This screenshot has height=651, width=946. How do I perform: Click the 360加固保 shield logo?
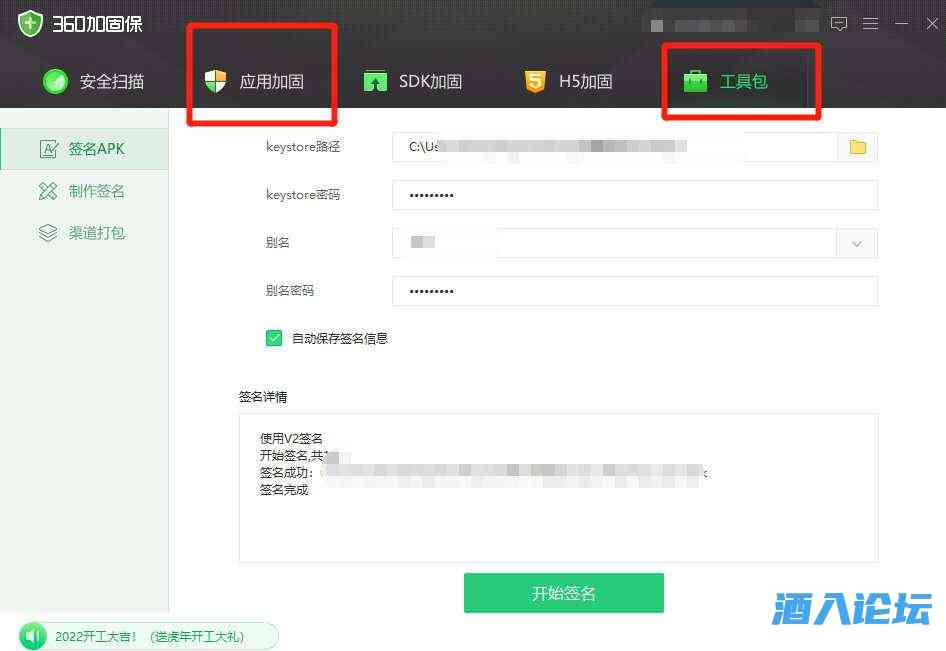tap(27, 21)
